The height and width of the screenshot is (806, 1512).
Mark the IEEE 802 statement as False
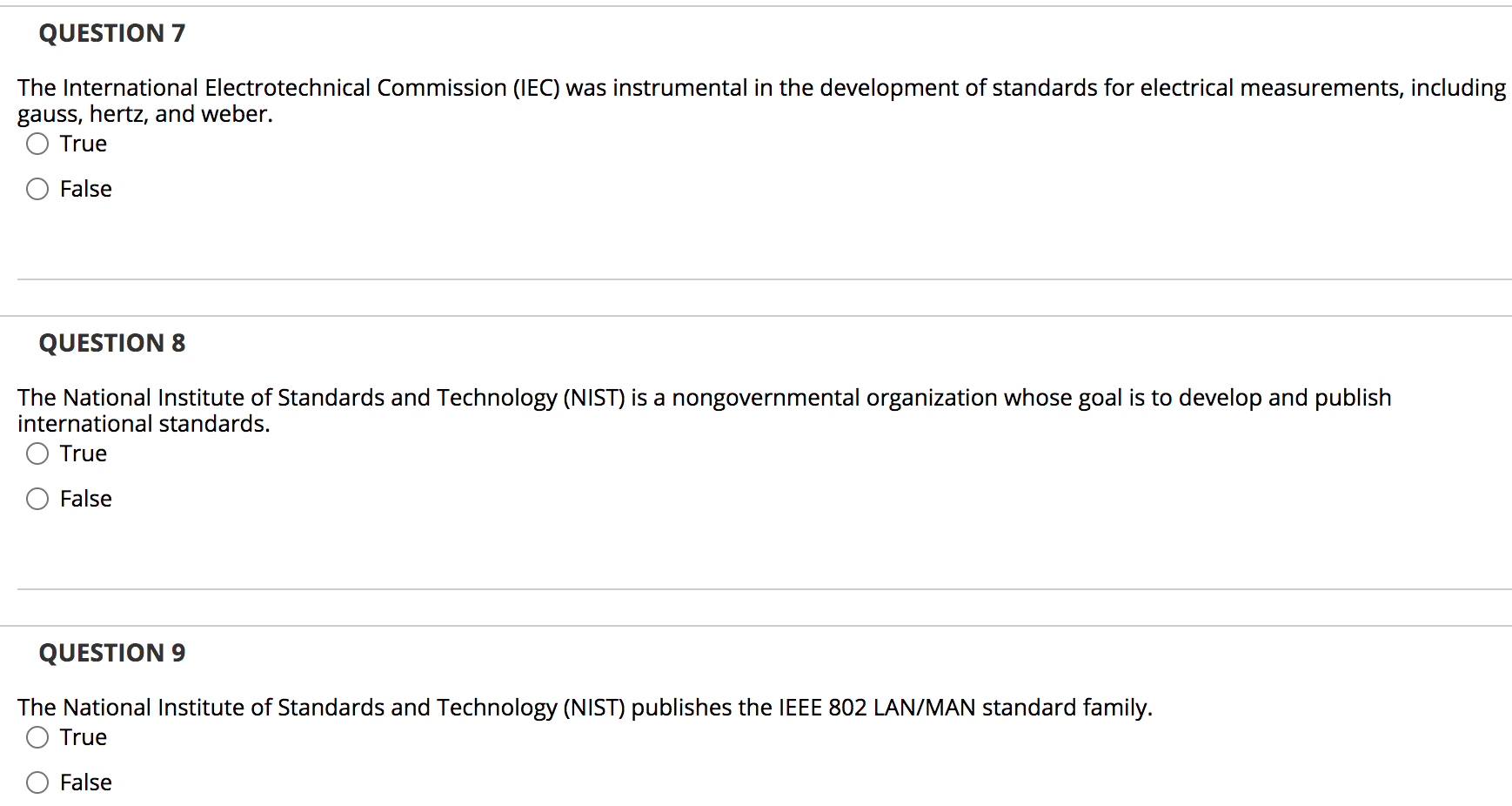[37, 782]
